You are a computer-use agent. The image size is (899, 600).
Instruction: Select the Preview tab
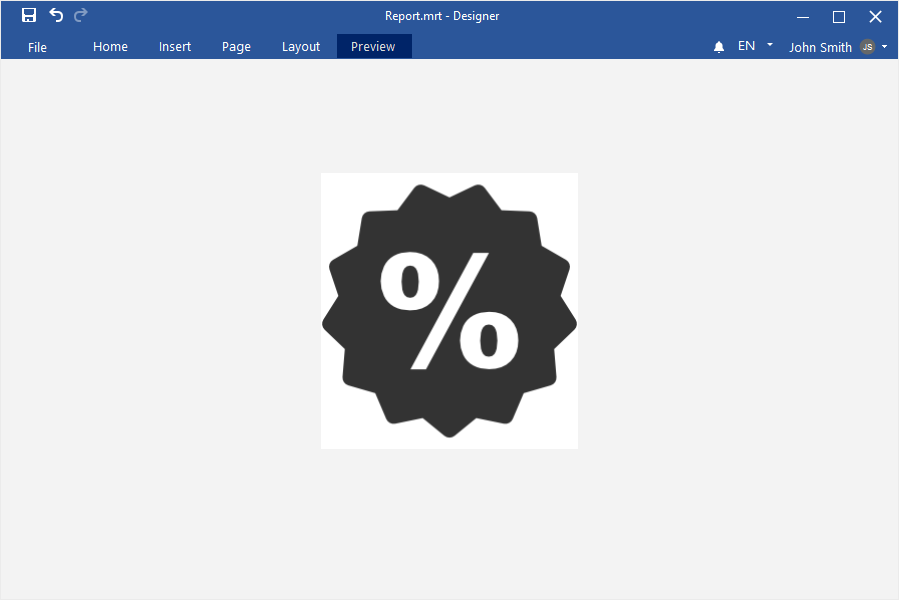[373, 47]
